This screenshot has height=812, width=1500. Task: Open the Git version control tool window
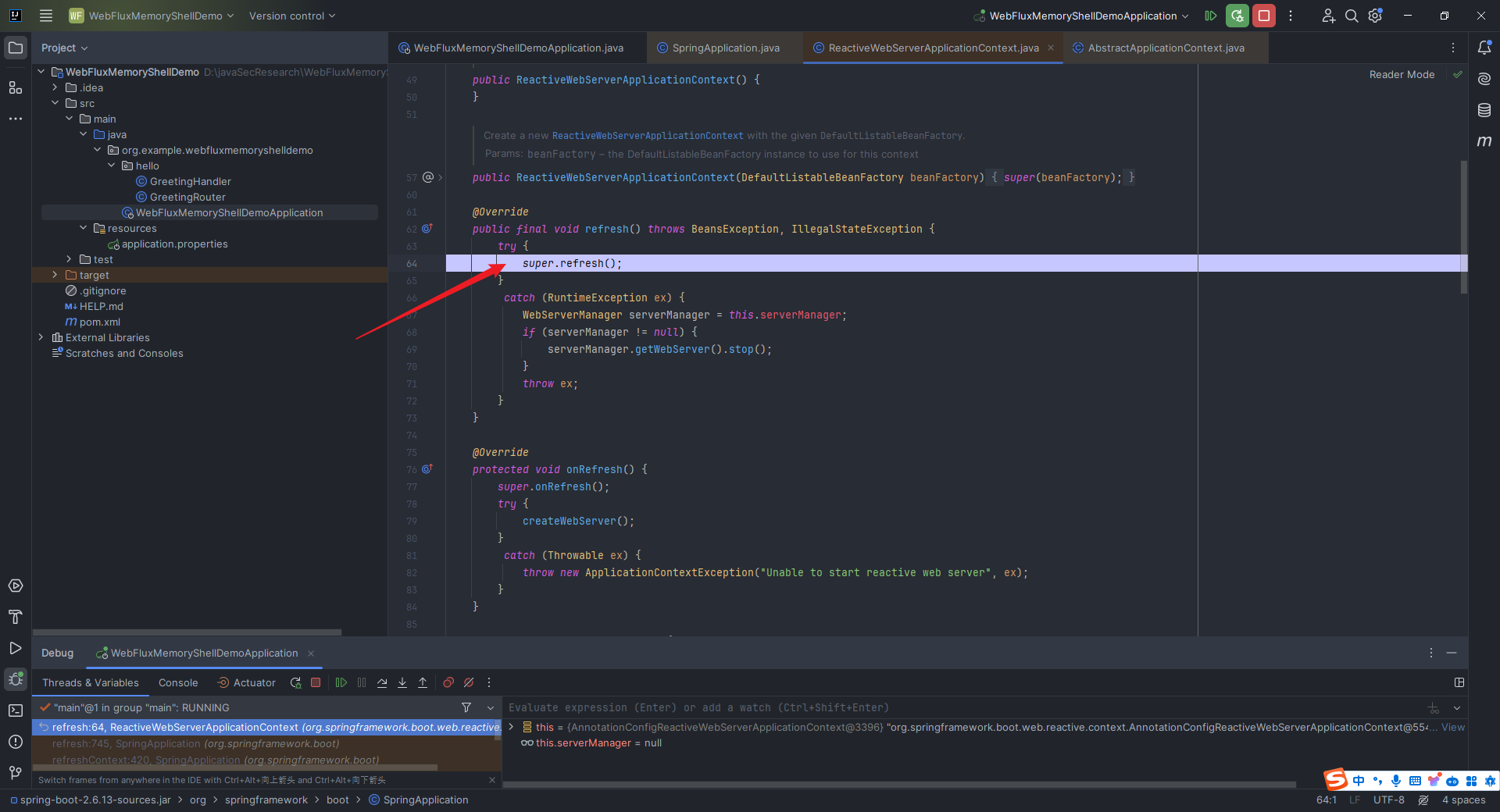pos(16,773)
